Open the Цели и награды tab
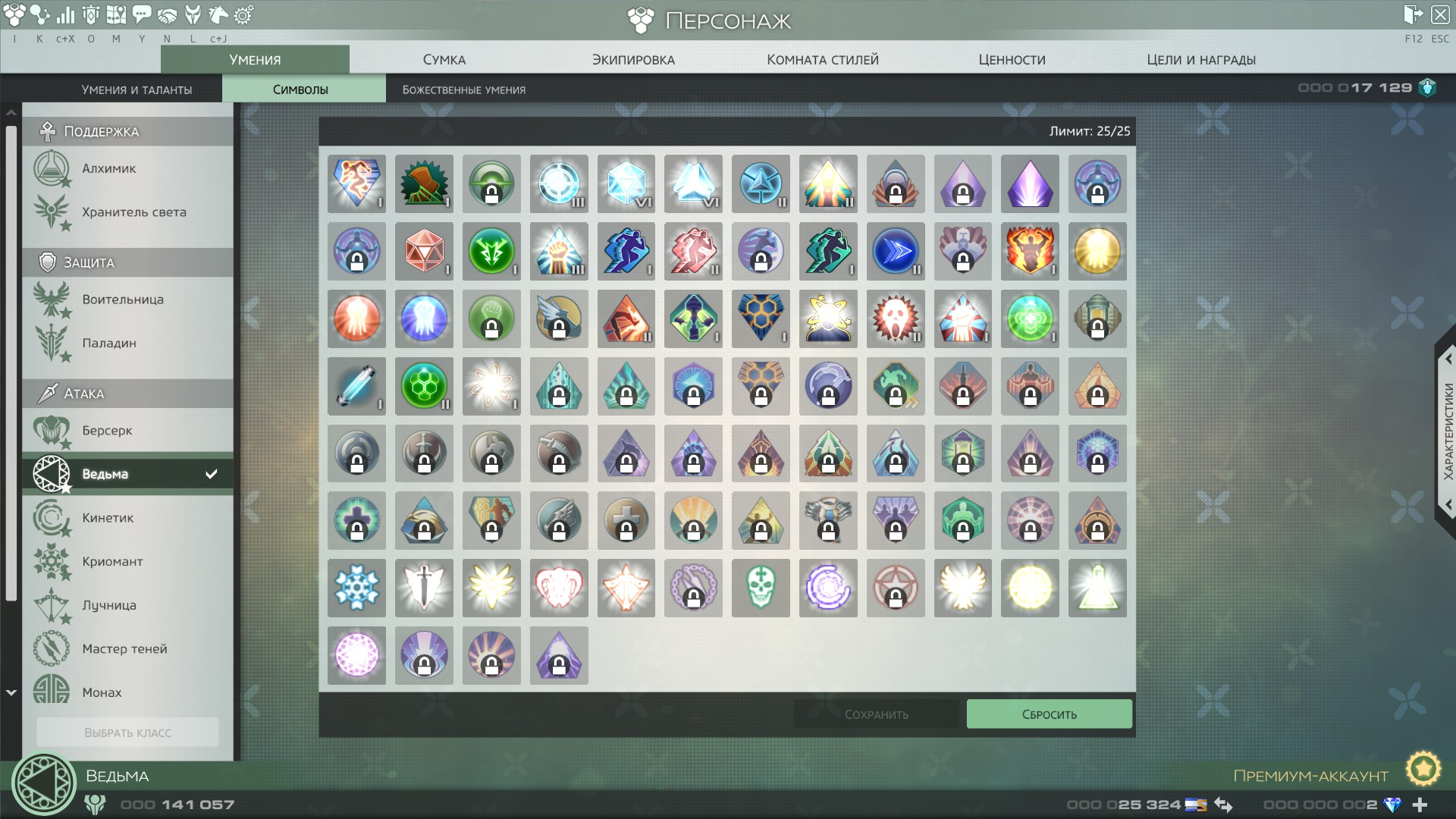The height and width of the screenshot is (819, 1456). 1201,59
